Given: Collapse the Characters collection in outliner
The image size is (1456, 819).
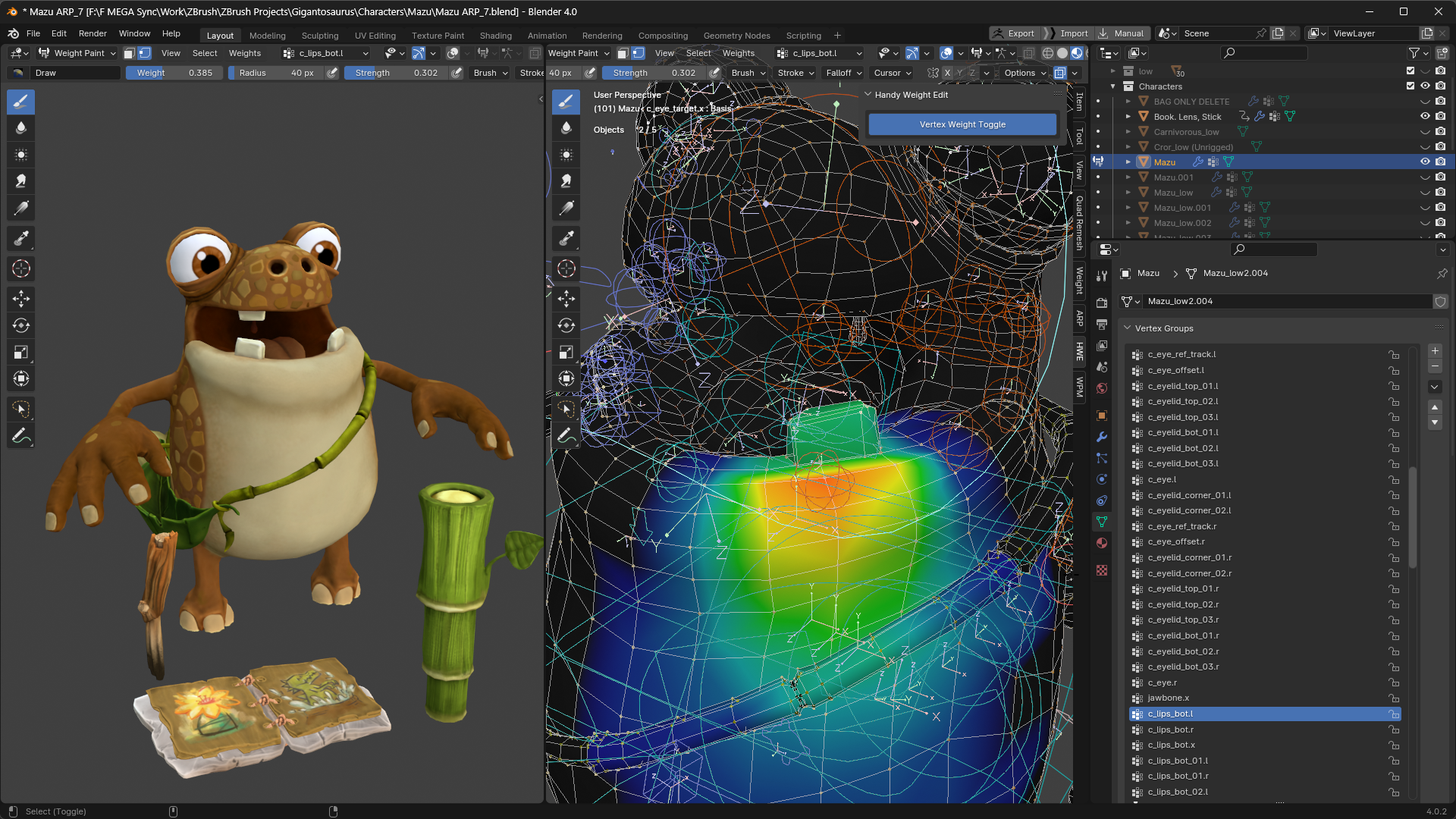Looking at the screenshot, I should [1113, 86].
